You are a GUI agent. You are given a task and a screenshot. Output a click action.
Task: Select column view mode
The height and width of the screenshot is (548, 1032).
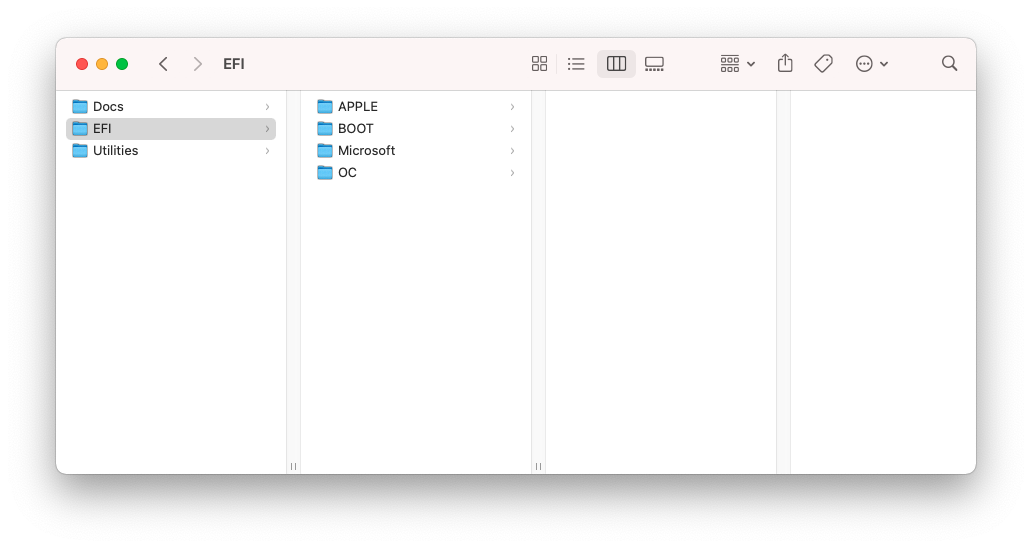pyautogui.click(x=616, y=64)
